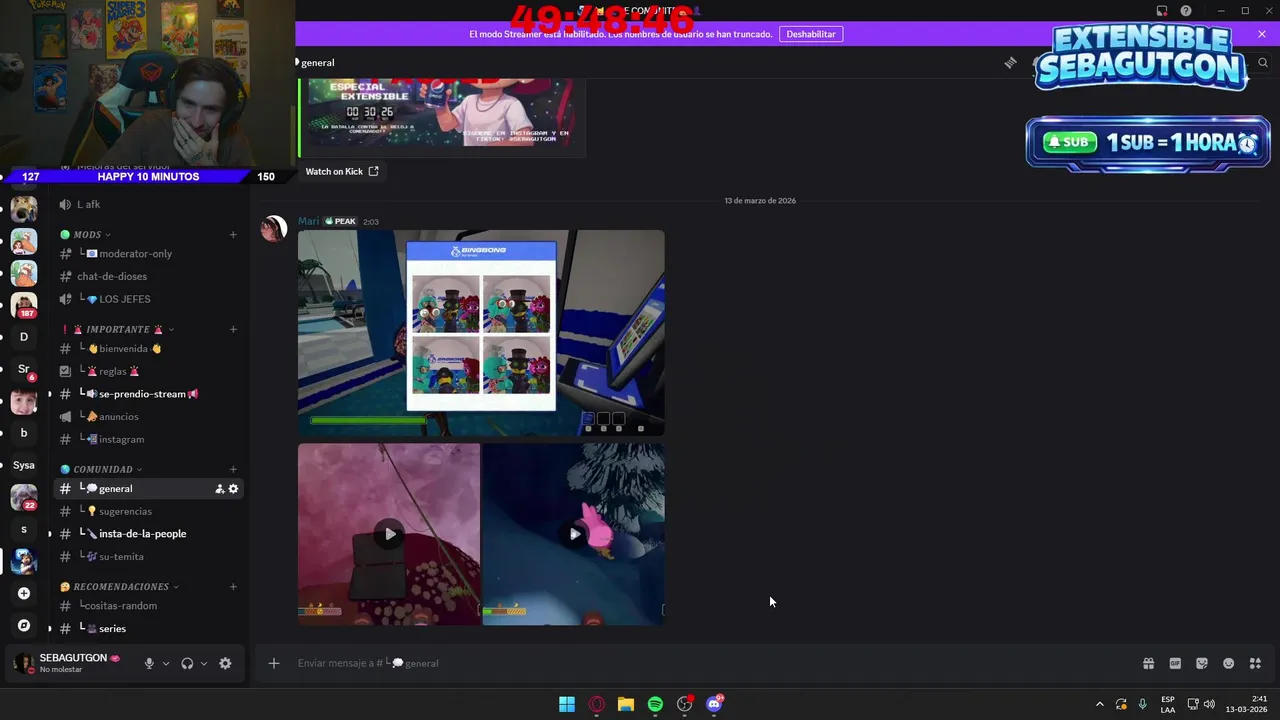Open the inbox icon in title bar
This screenshot has width=1280, height=720.
[x=1162, y=11]
